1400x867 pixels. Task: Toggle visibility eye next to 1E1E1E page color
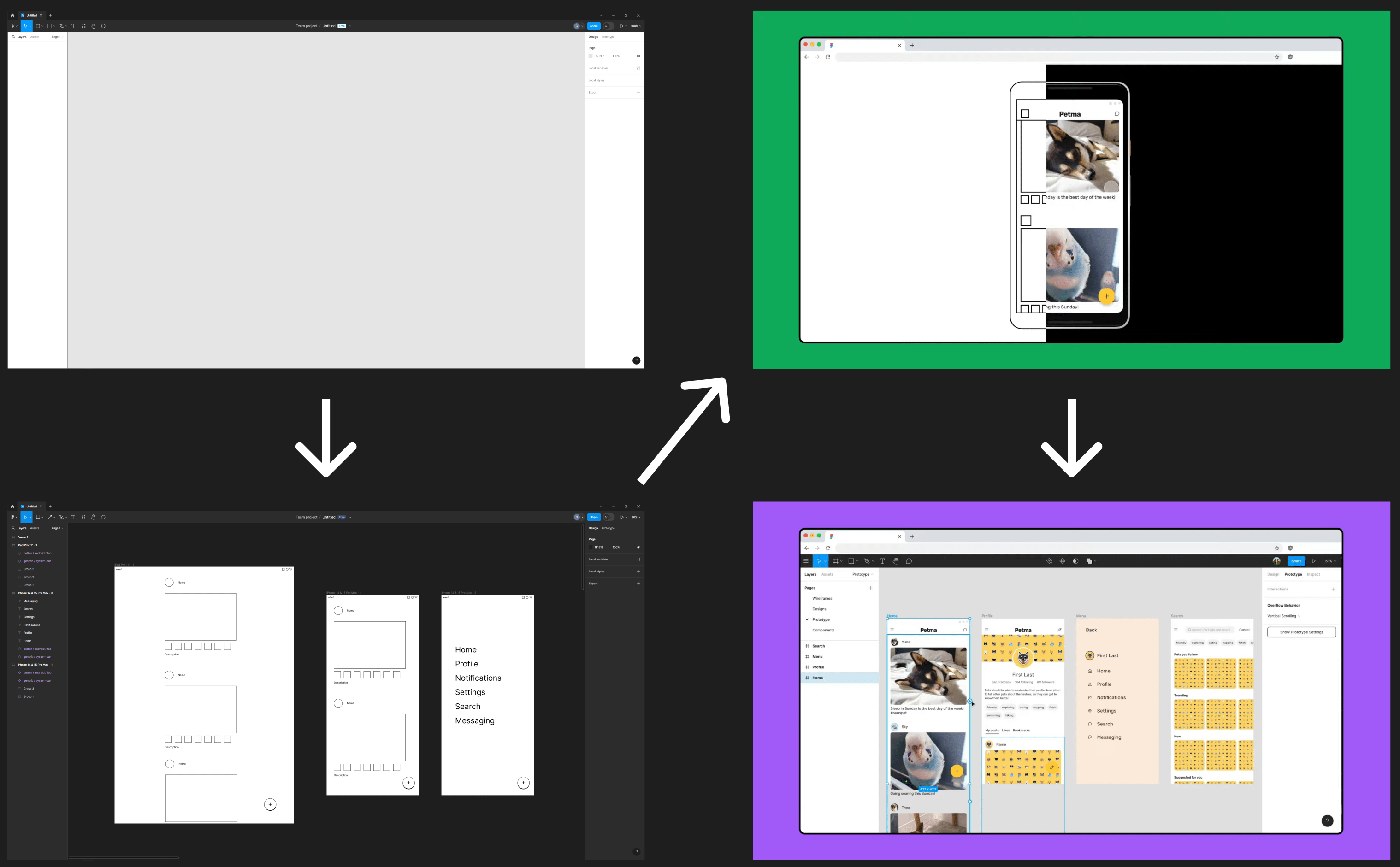point(638,547)
